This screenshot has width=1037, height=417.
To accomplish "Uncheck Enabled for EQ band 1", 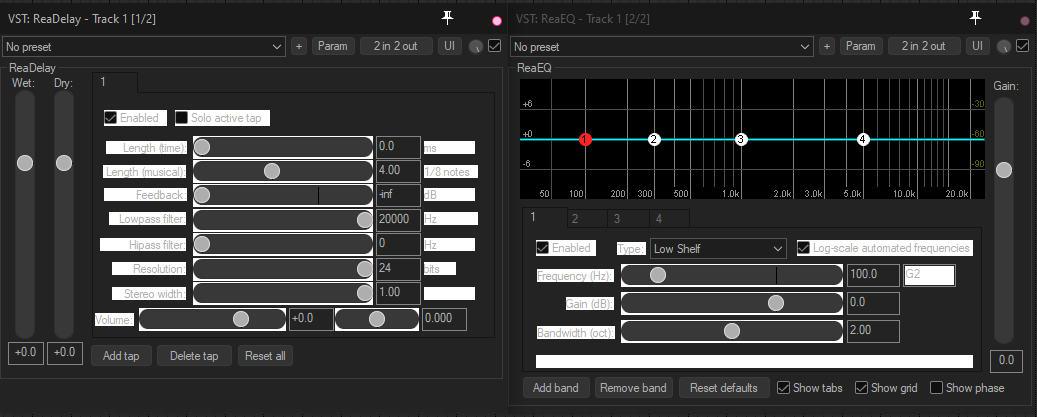I will (542, 248).
